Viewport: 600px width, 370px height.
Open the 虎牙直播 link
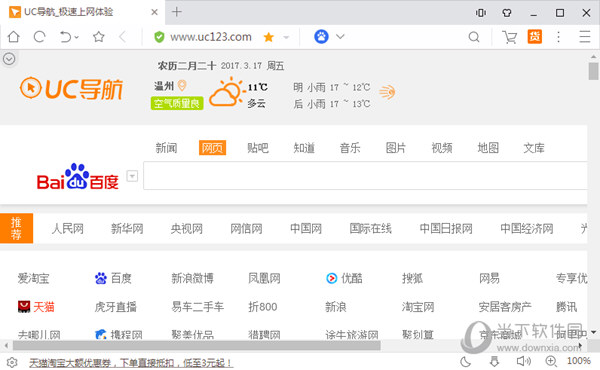[116, 306]
